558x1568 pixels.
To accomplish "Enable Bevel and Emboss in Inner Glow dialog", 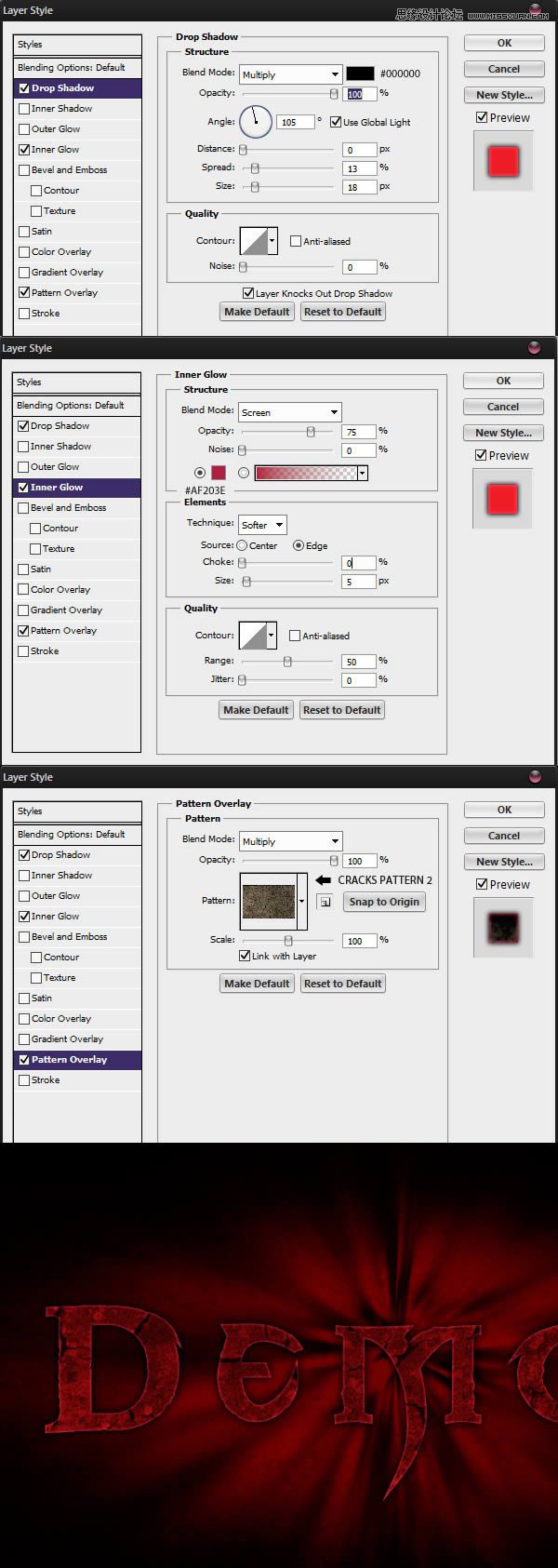I will click(23, 508).
